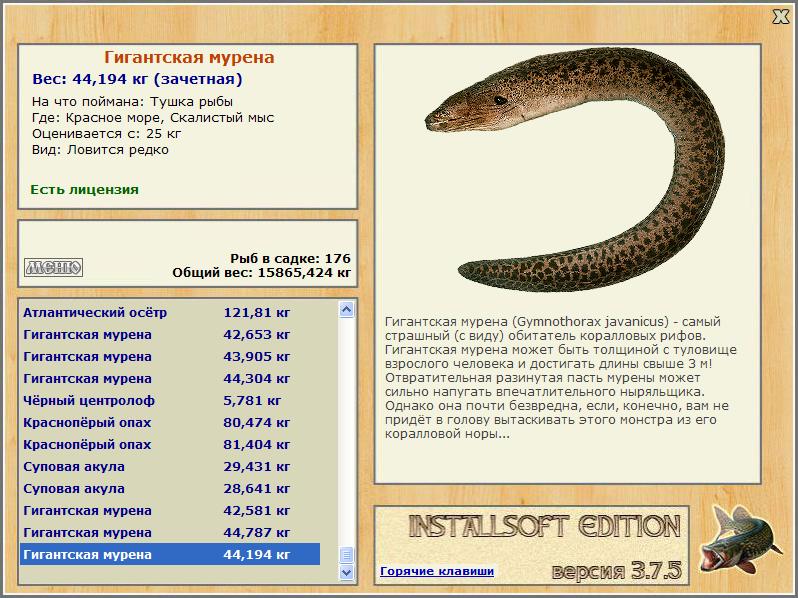Image resolution: width=798 pixels, height=598 pixels.
Task: Click the Gymnothorax javanicus description paragraph
Action: (x=561, y=378)
